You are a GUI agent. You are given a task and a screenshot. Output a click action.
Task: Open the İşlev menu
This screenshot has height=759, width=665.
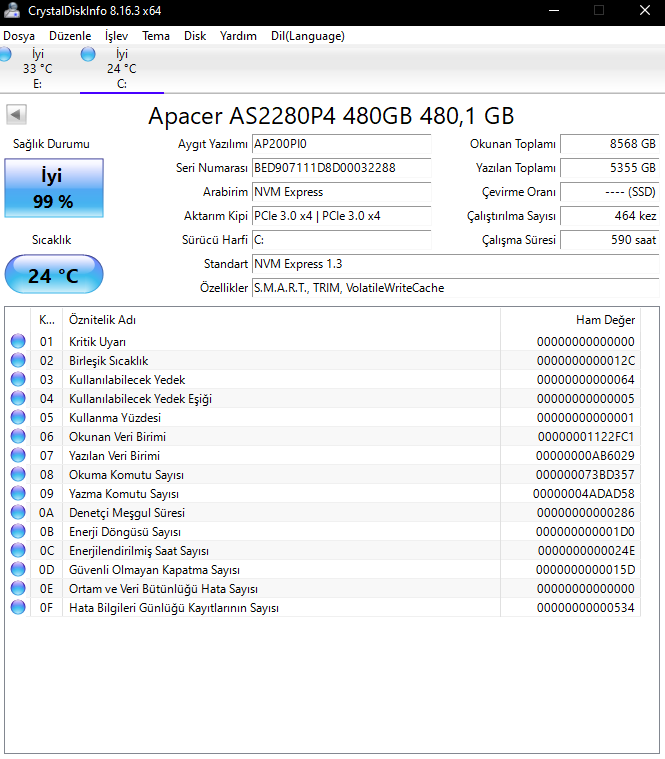(x=117, y=36)
